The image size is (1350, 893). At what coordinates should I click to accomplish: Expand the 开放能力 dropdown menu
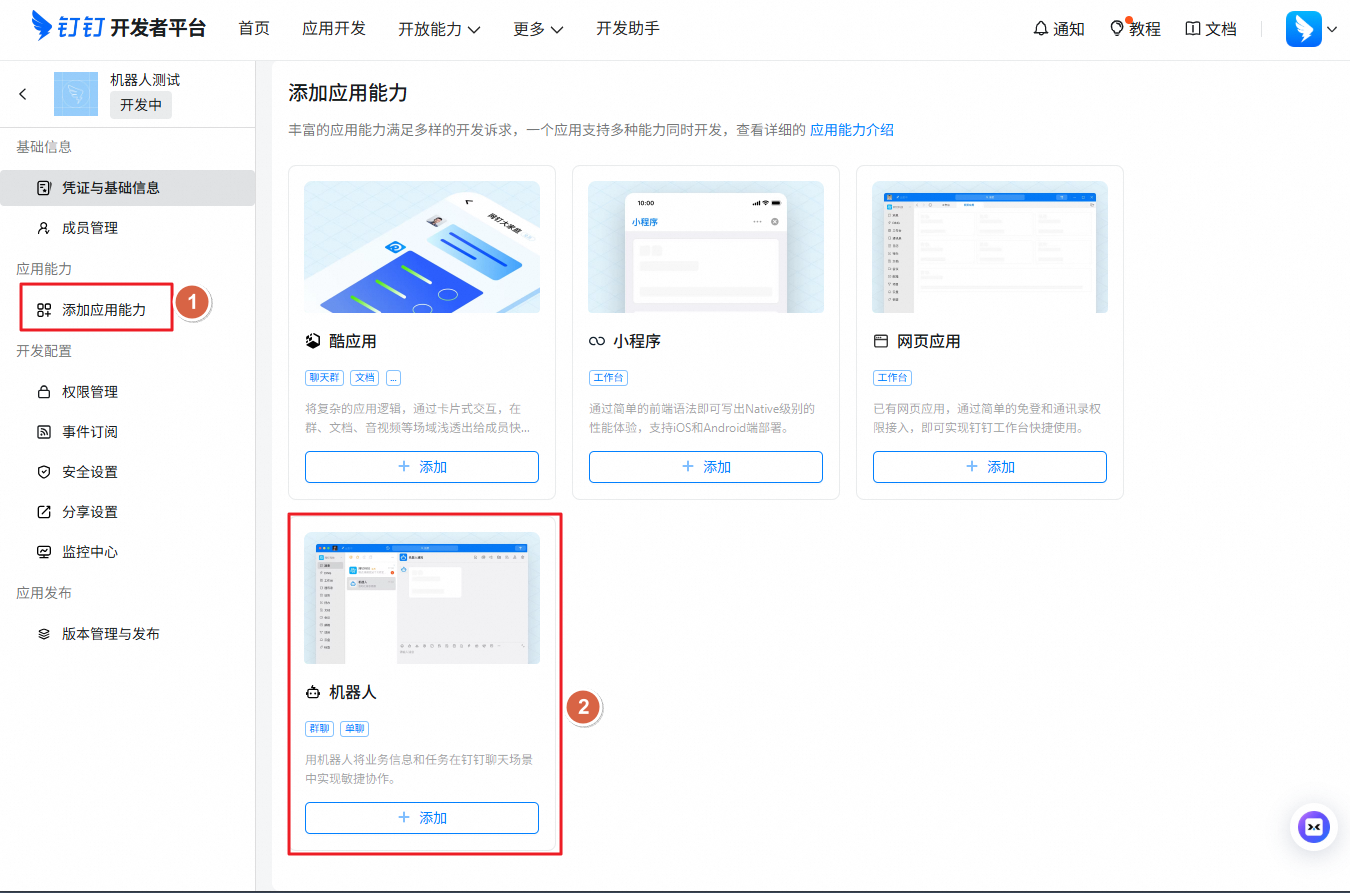[x=439, y=29]
